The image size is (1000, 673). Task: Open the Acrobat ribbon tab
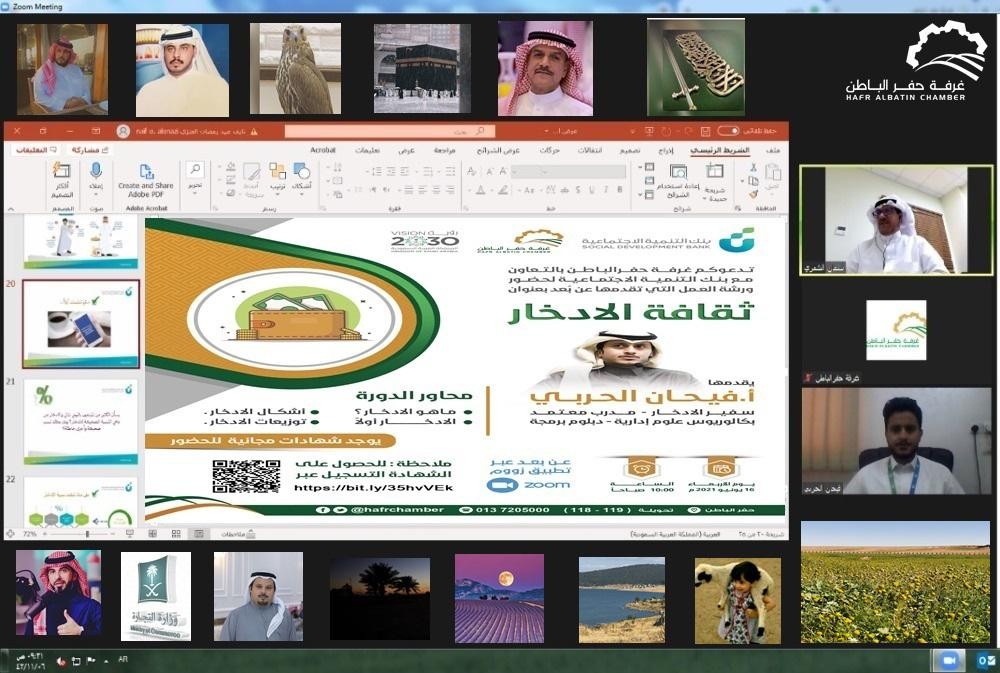click(x=323, y=150)
